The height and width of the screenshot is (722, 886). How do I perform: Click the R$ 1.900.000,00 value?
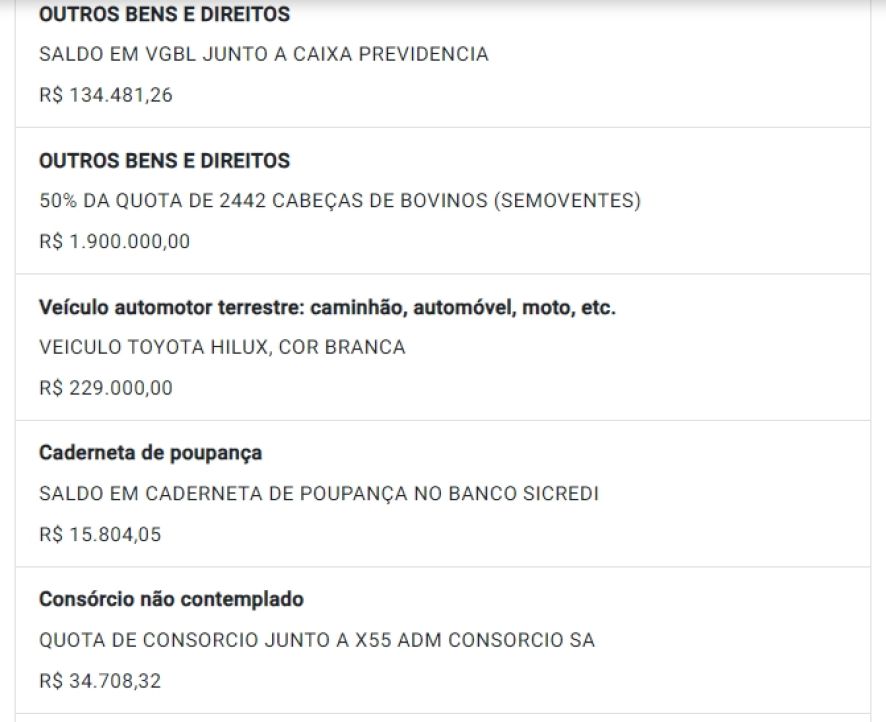(x=114, y=241)
